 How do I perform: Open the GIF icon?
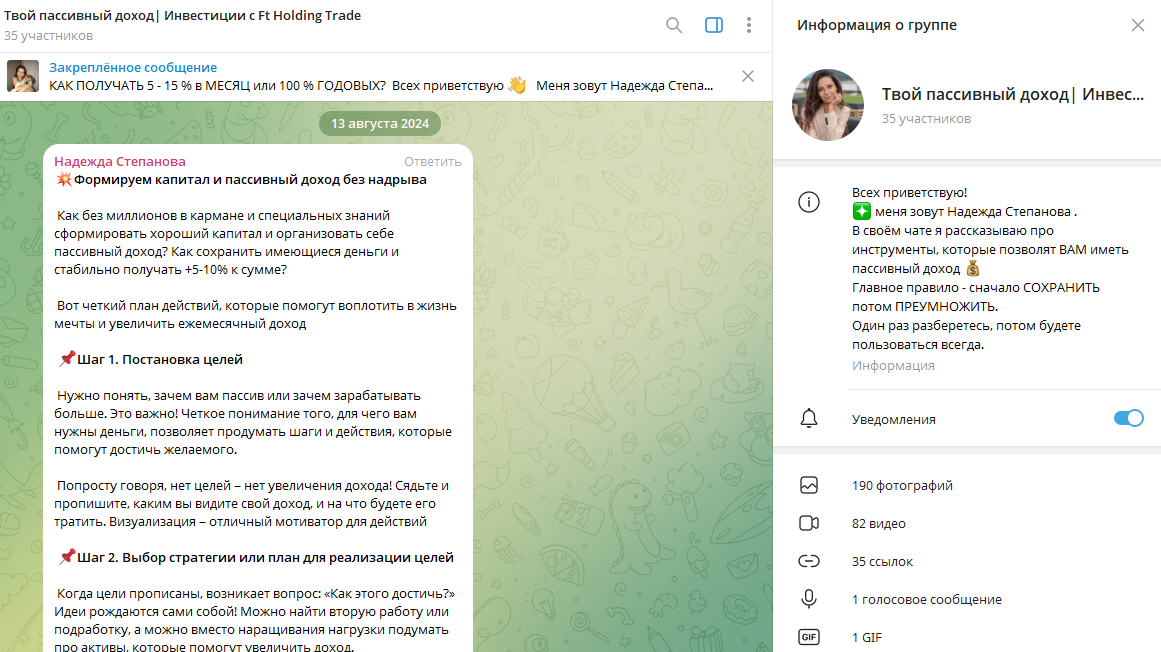click(809, 637)
